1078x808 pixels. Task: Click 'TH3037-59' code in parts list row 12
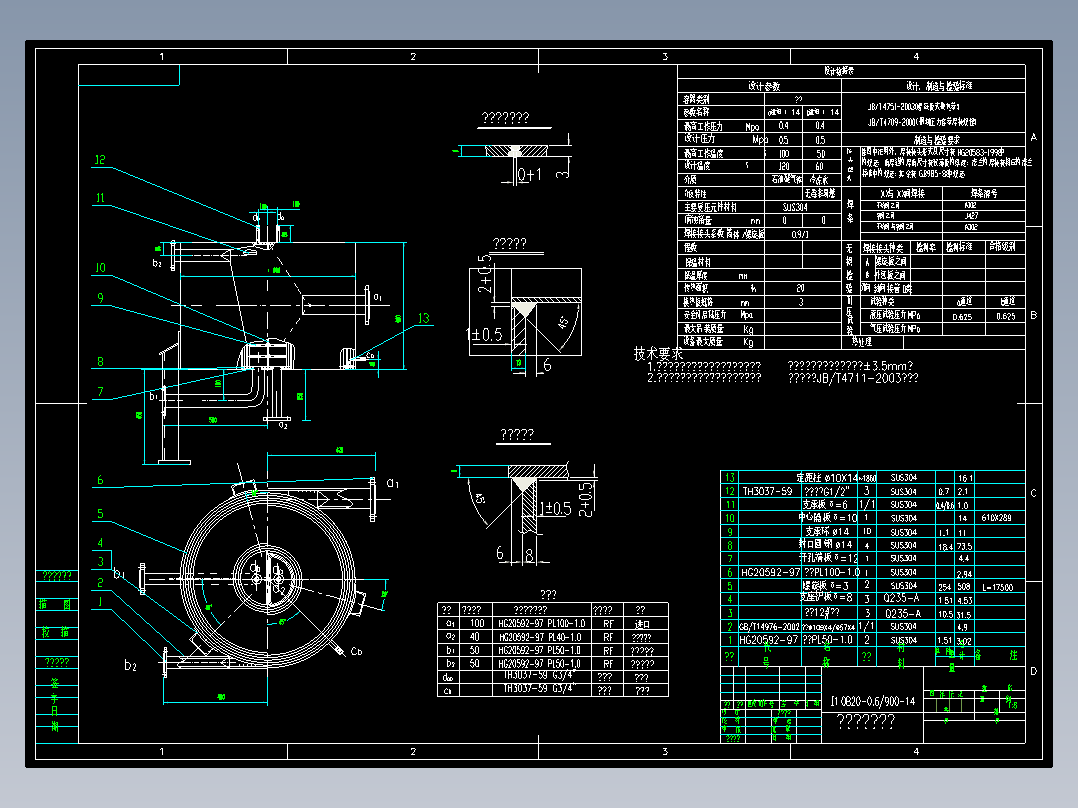click(x=767, y=492)
